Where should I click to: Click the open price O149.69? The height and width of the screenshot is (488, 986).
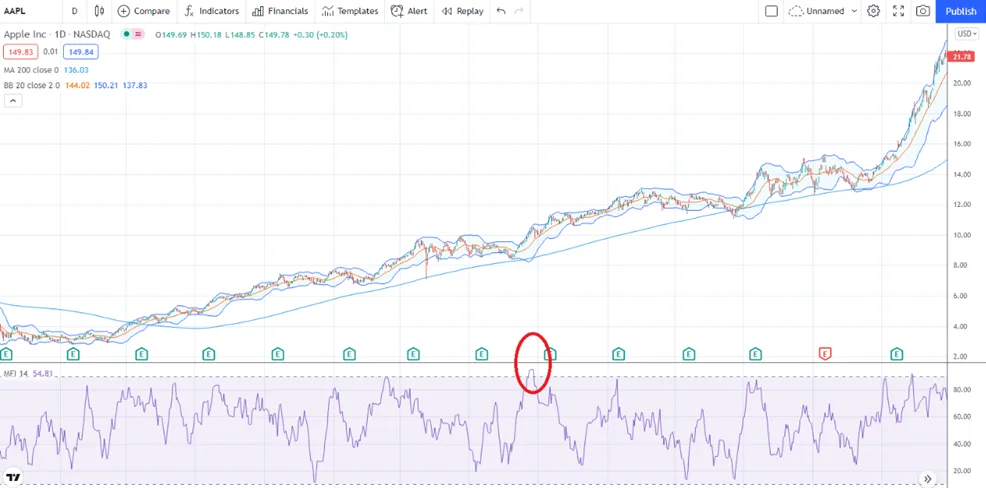tap(170, 35)
